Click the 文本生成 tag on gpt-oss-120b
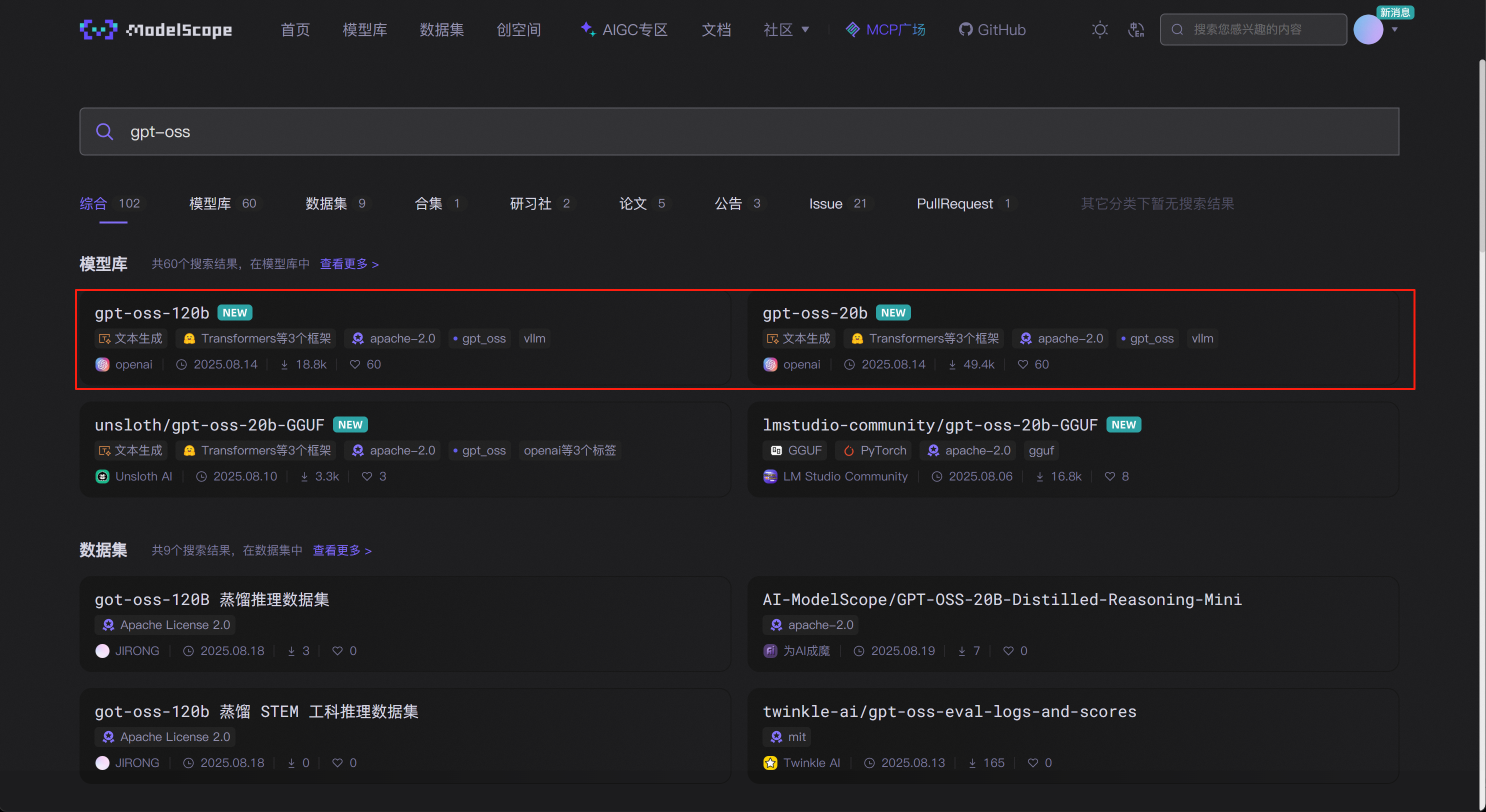Image resolution: width=1486 pixels, height=812 pixels. (x=131, y=338)
